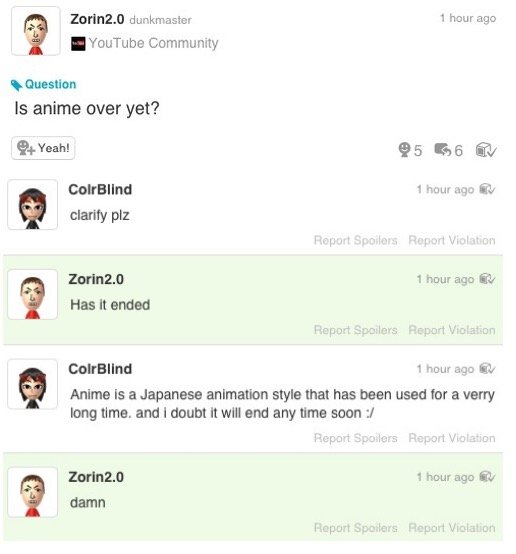Screen dimensions: 516x554
Task: Report Spoilers on 'damn' comment
Action: pyautogui.click(x=356, y=528)
